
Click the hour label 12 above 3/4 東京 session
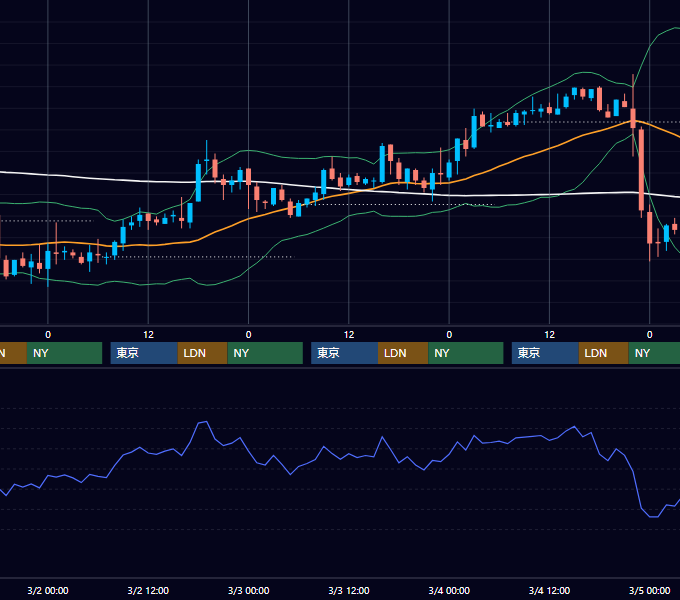[x=549, y=335]
